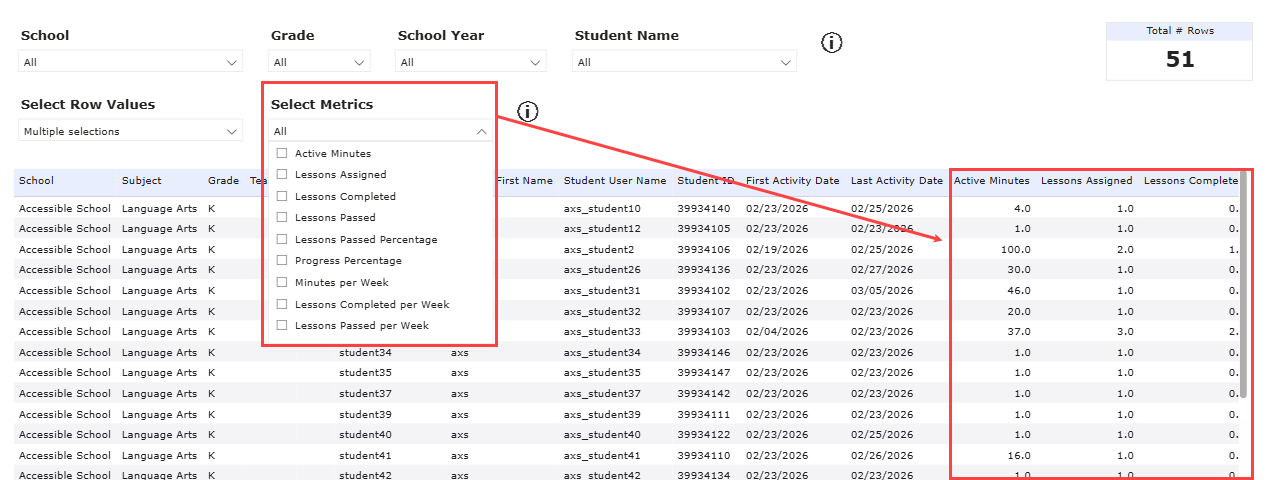Check the Lessons Completed per Week option

click(x=282, y=305)
